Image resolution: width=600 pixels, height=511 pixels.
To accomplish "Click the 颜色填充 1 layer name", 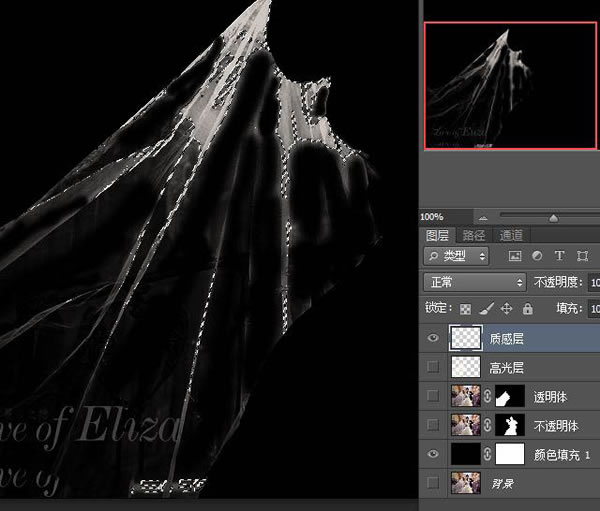I will pos(562,455).
